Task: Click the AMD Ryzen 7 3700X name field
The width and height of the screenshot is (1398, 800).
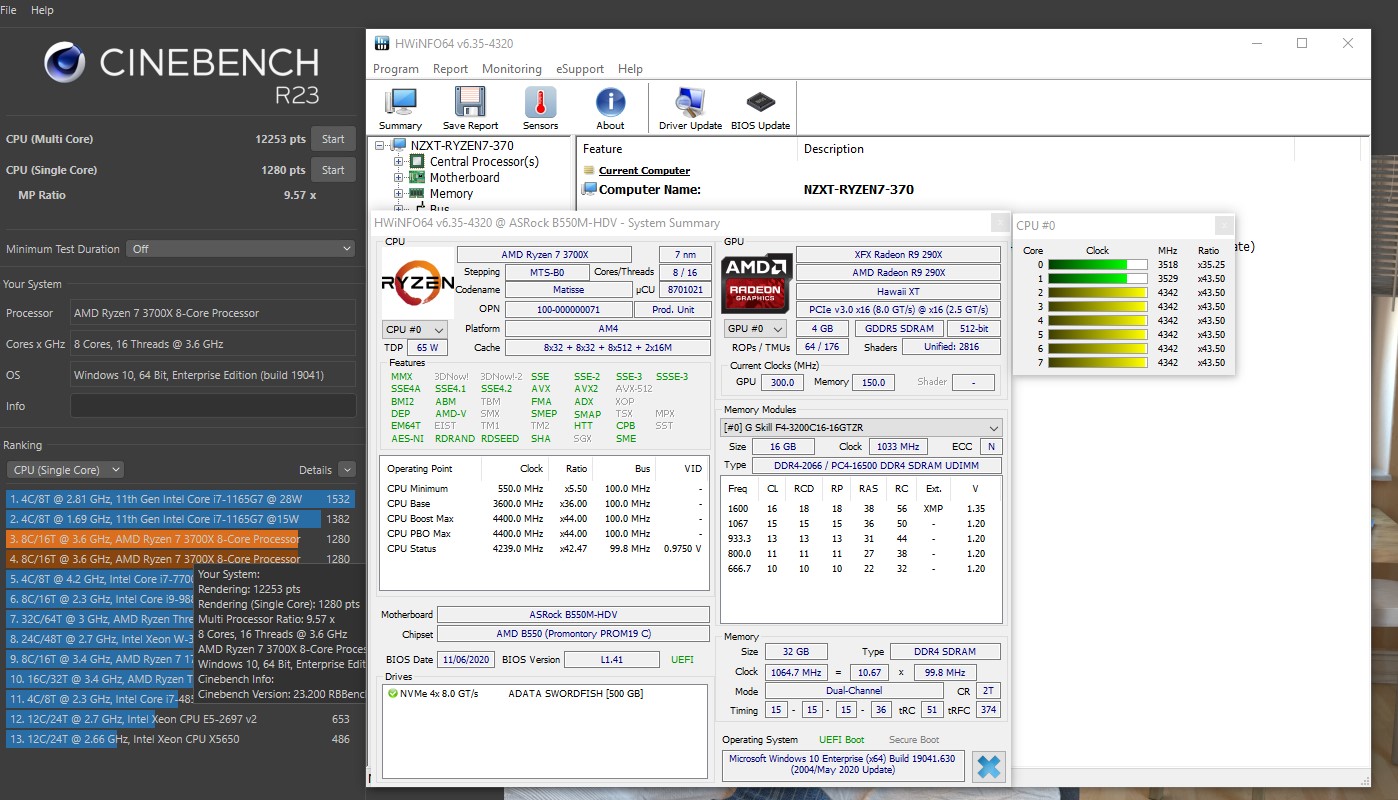Action: pyautogui.click(x=544, y=255)
